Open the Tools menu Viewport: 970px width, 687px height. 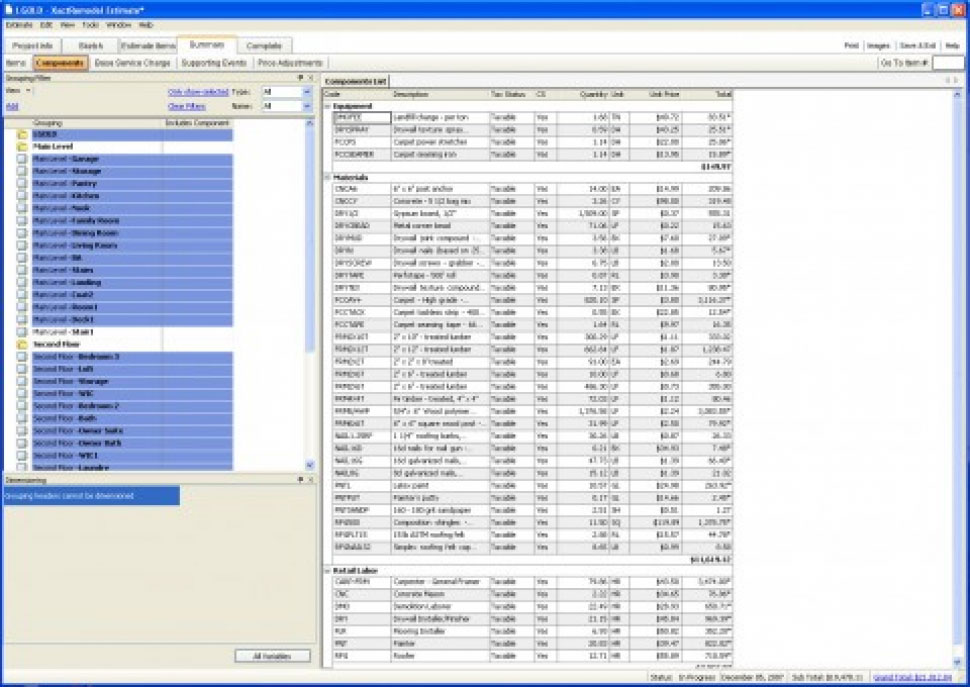coord(90,25)
